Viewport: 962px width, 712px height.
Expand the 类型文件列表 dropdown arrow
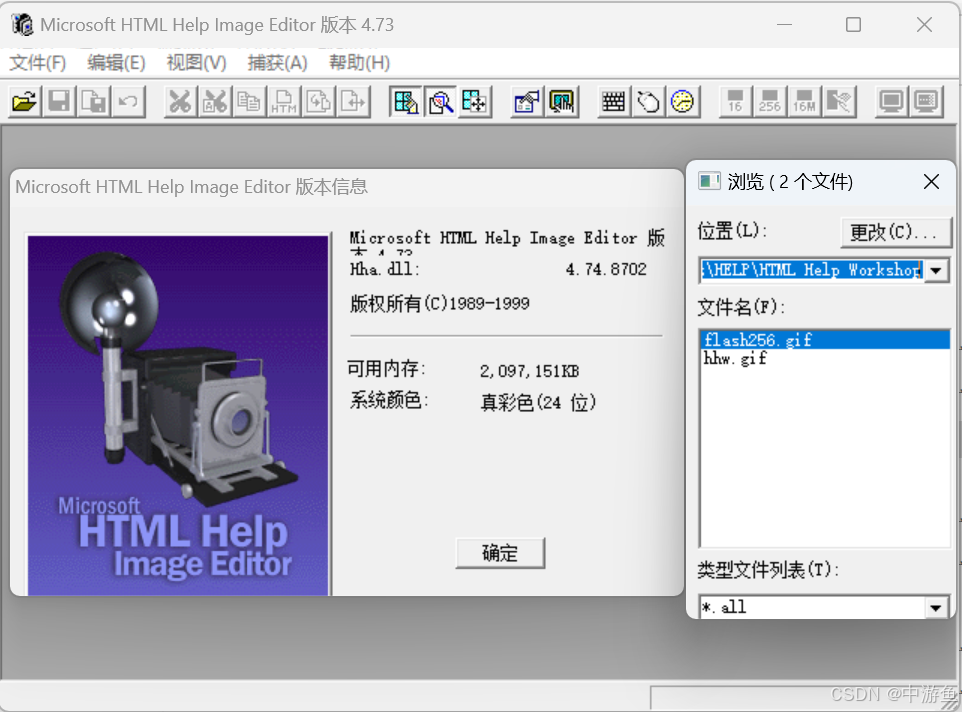(936, 608)
